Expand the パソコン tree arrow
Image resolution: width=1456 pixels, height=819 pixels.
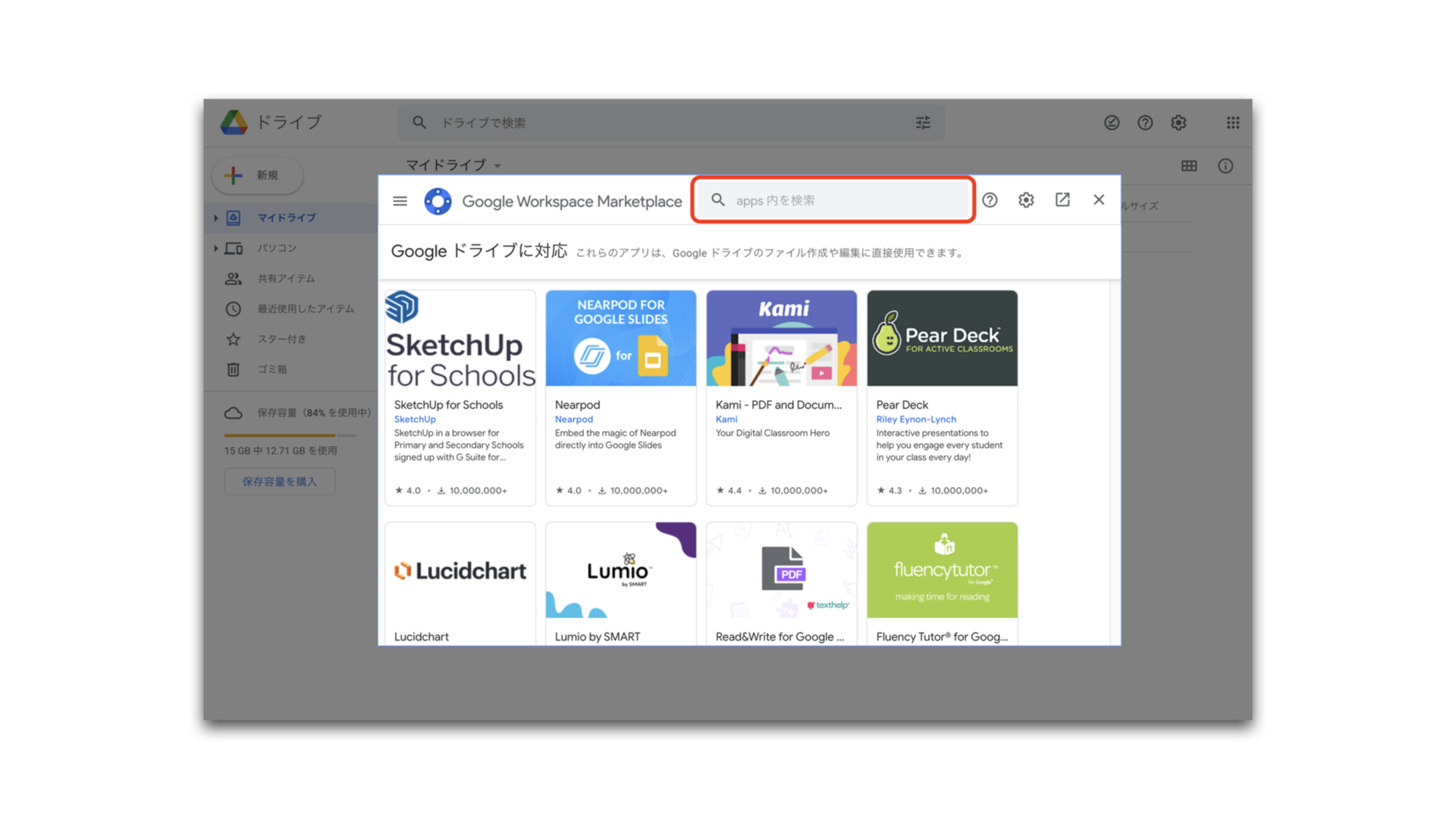click(216, 248)
